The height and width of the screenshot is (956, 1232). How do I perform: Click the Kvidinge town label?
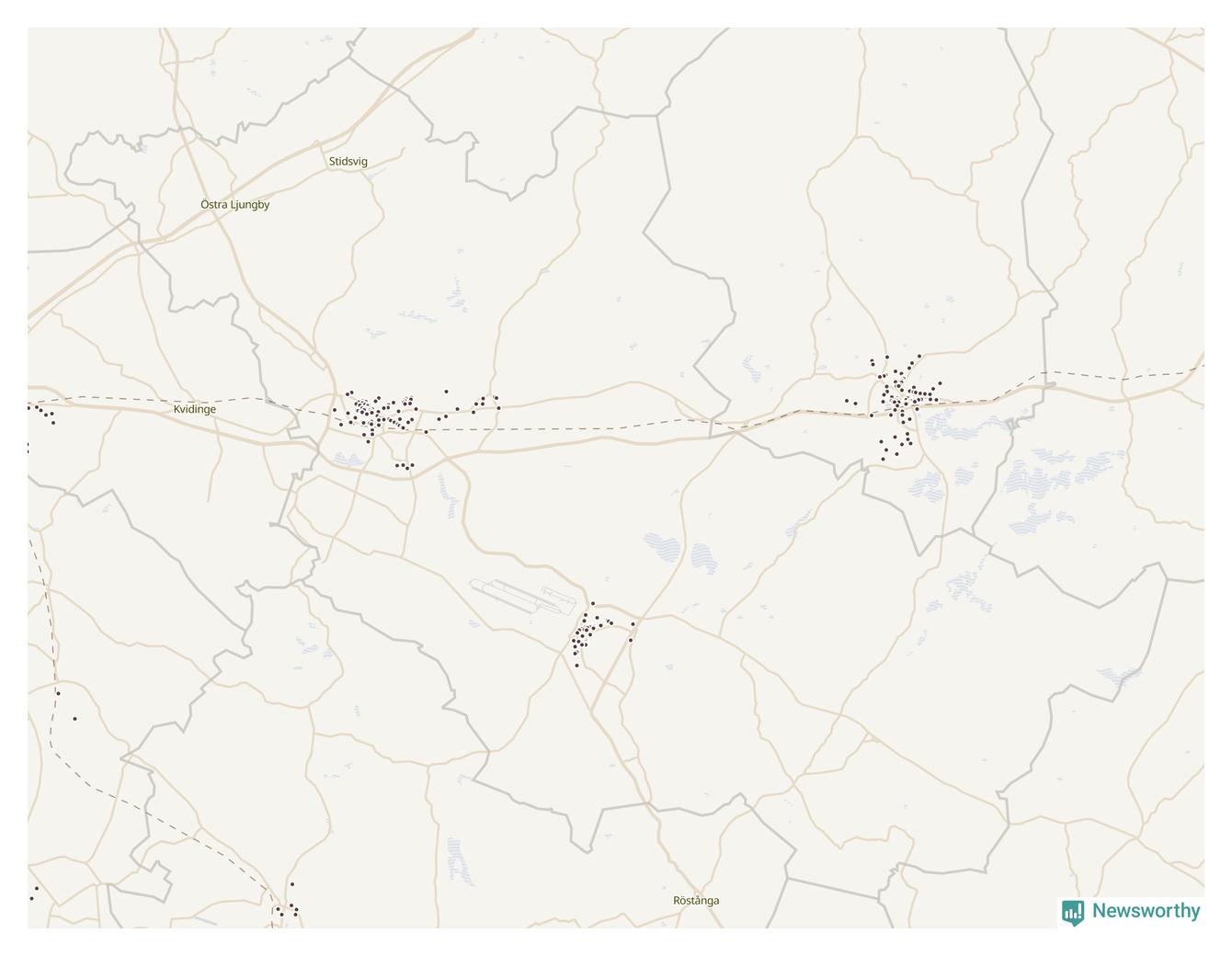[195, 409]
